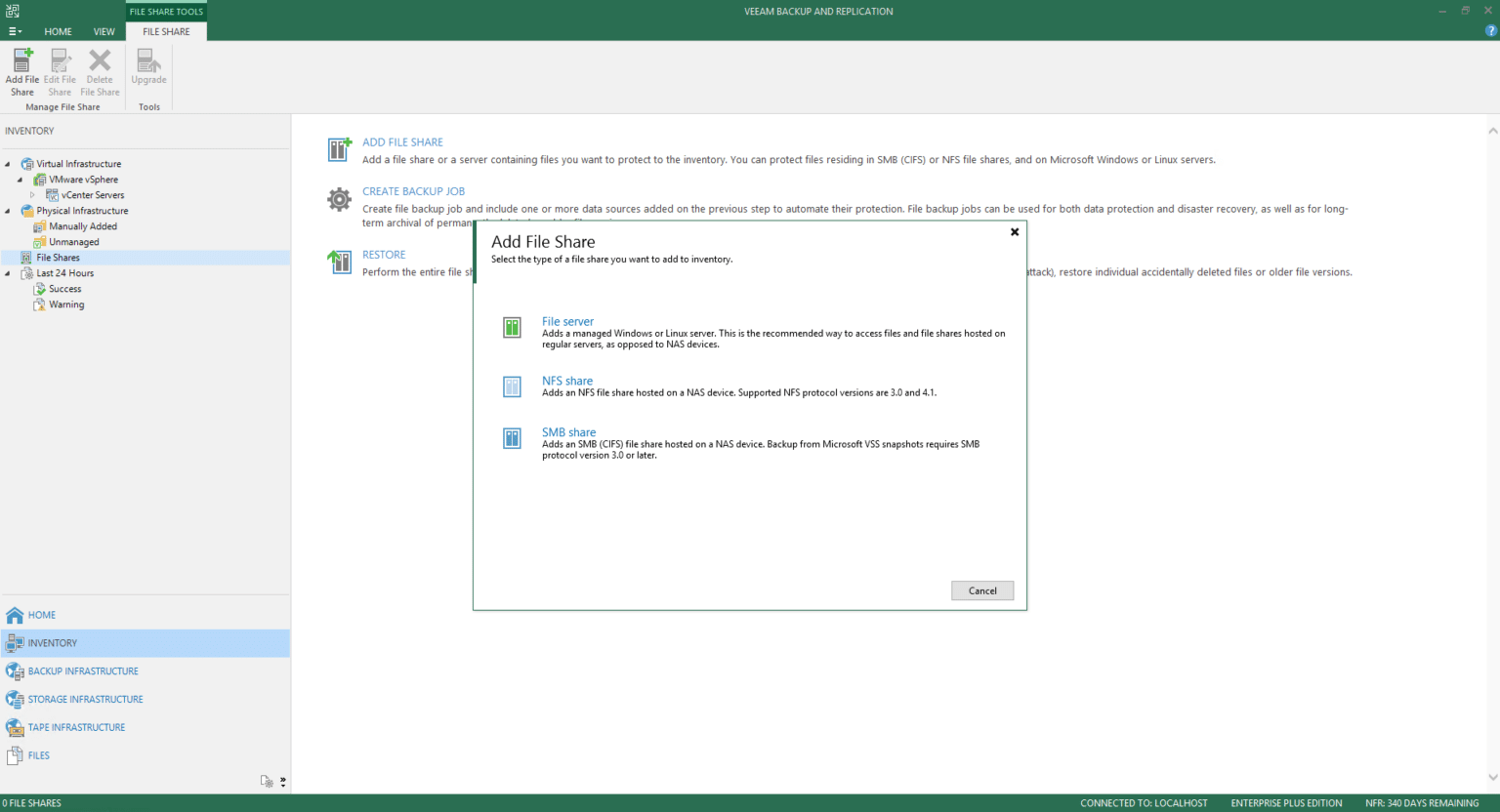Collapse the Virtual Infrastructure tree node
The height and width of the screenshot is (812, 1500).
pos(8,164)
